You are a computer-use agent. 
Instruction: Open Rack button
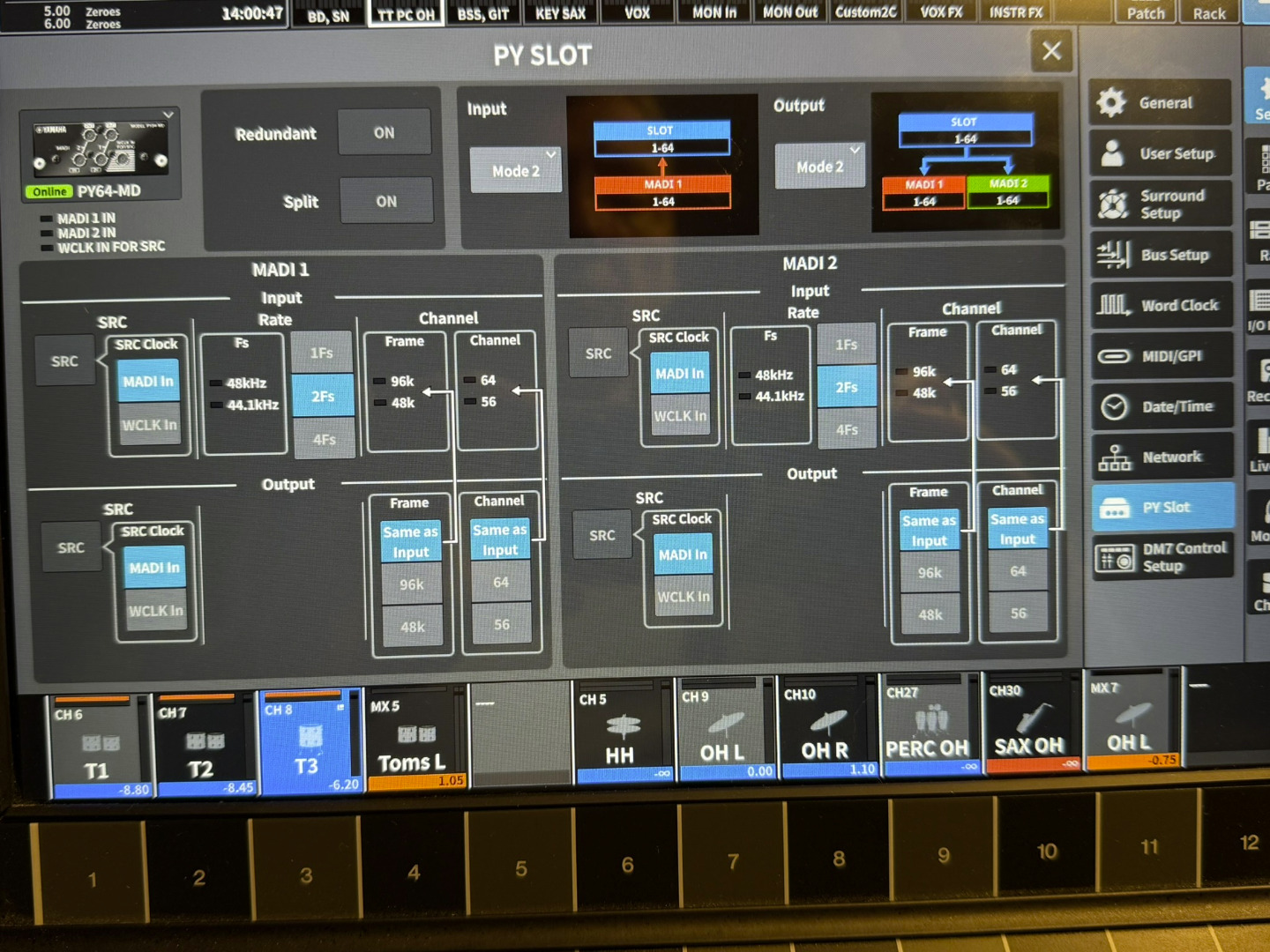point(1209,12)
